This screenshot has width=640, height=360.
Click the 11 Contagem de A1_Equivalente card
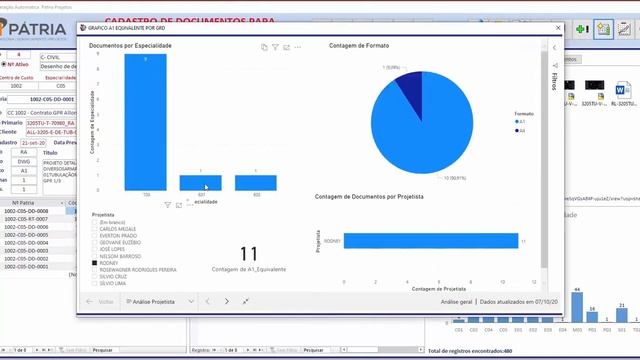[249, 259]
